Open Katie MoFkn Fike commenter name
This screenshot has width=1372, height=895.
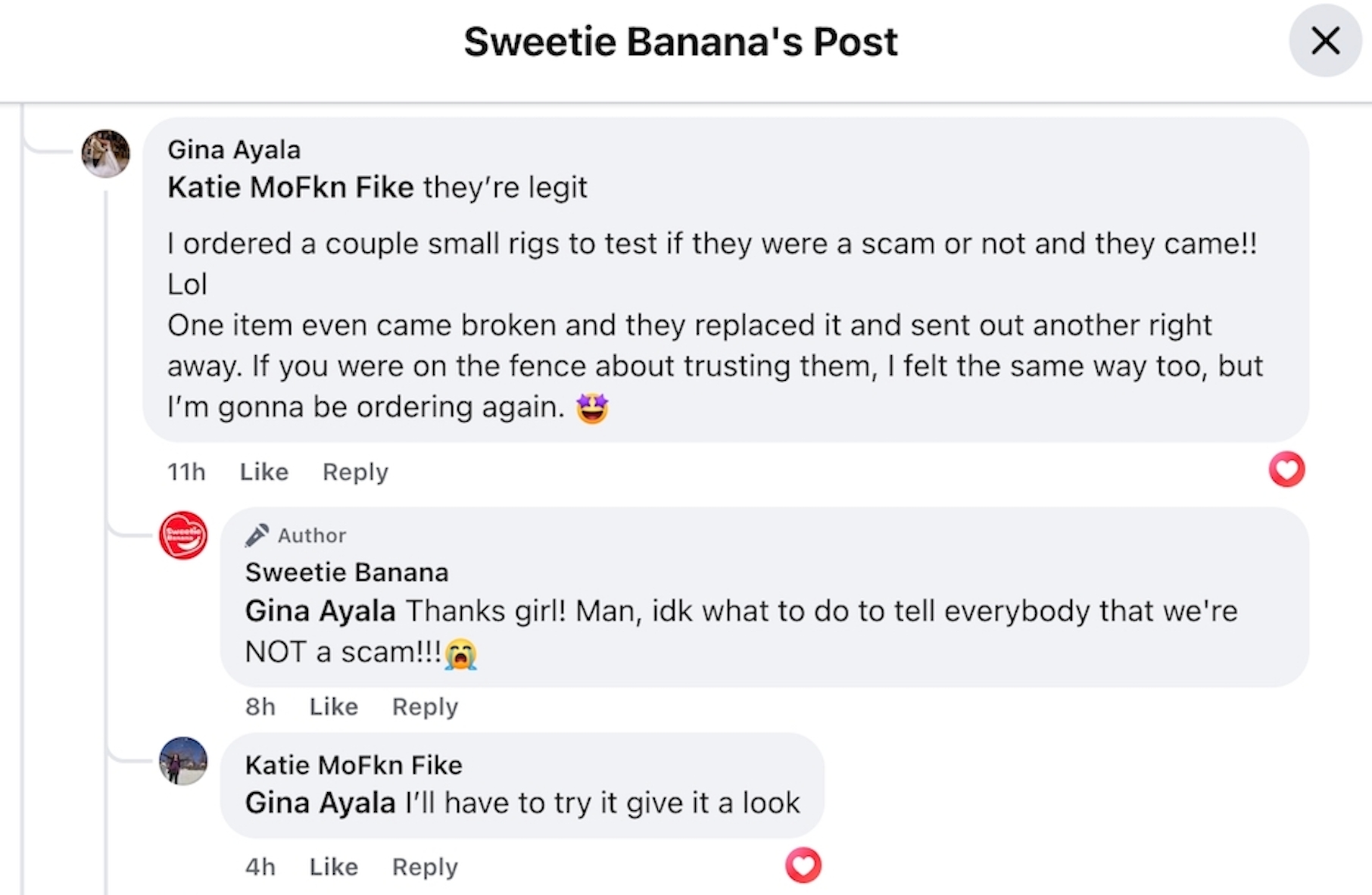point(354,765)
